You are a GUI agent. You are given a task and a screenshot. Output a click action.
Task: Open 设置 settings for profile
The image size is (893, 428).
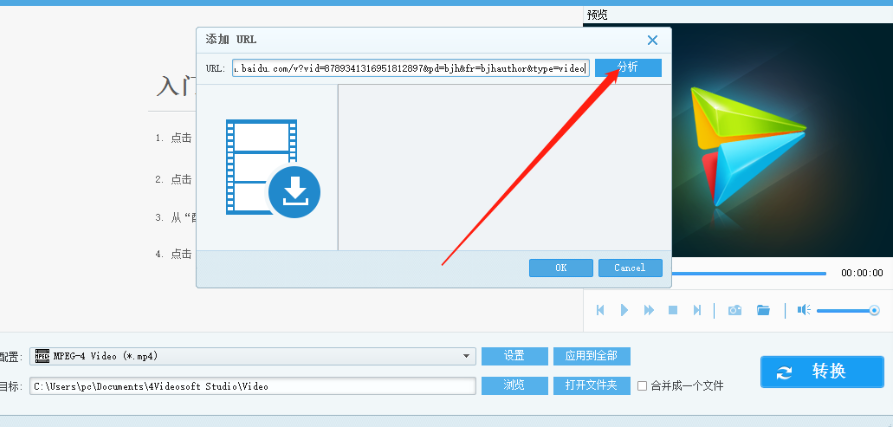tap(514, 356)
